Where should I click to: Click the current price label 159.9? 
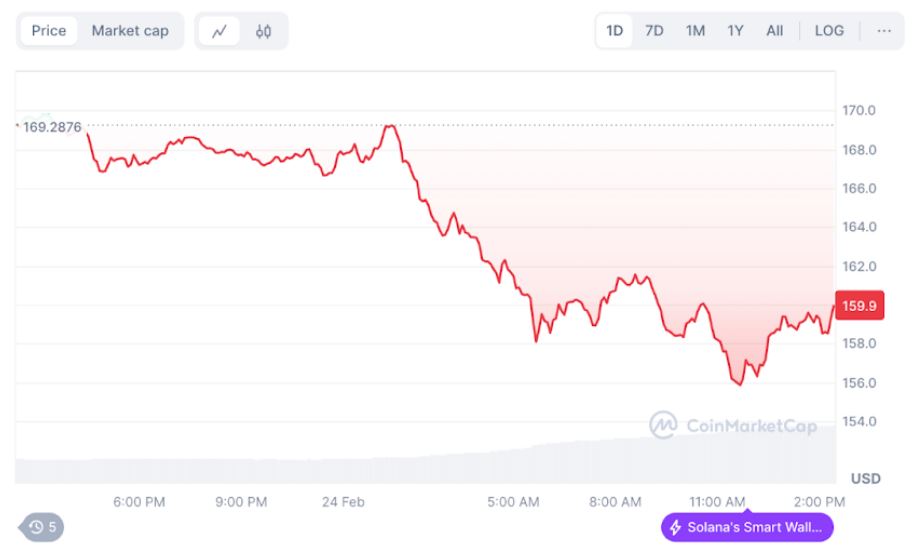click(860, 306)
